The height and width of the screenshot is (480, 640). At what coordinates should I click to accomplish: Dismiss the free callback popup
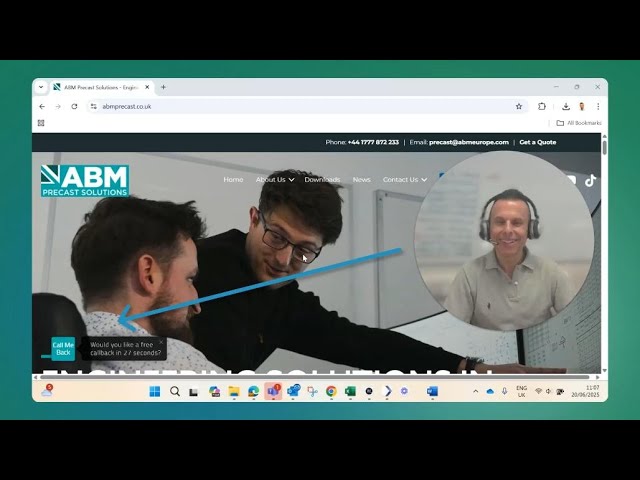[x=161, y=342]
